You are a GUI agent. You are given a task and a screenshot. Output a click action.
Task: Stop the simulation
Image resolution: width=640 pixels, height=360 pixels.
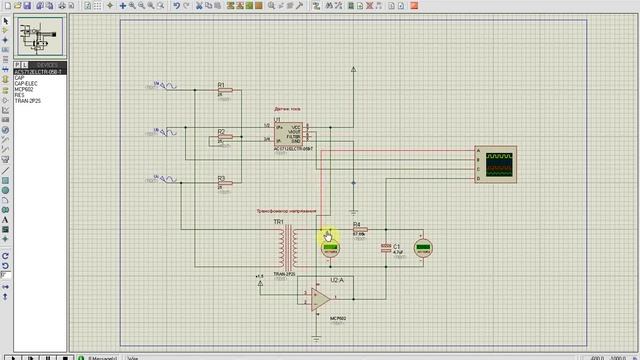tap(64, 358)
